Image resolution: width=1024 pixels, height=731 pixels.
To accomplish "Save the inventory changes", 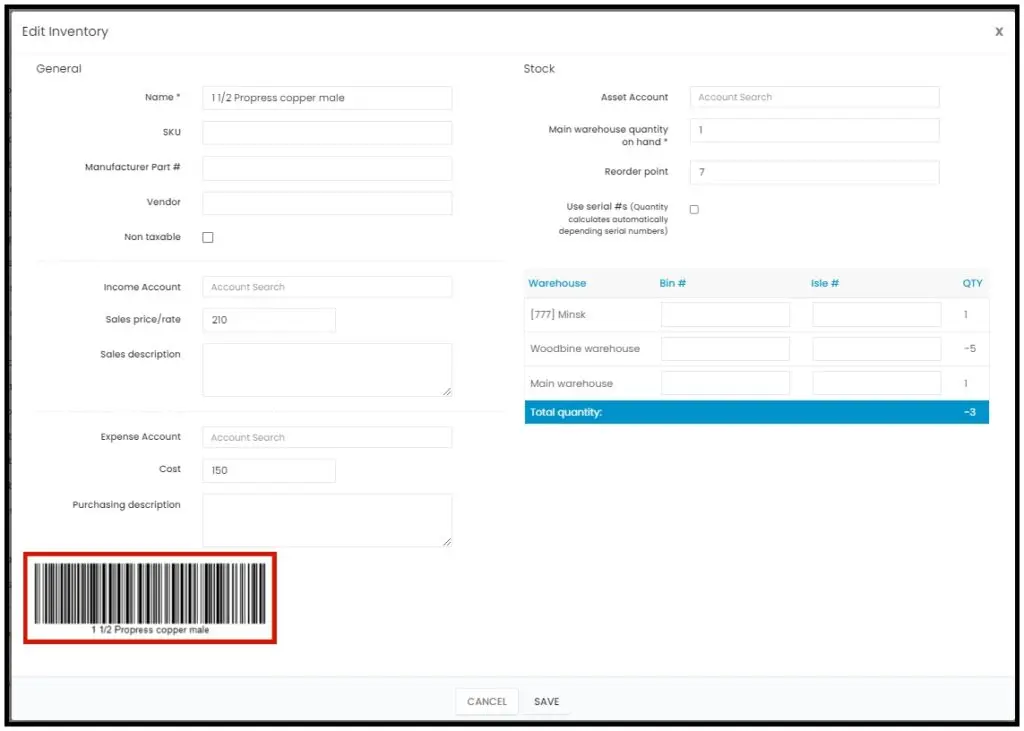I will pos(547,702).
